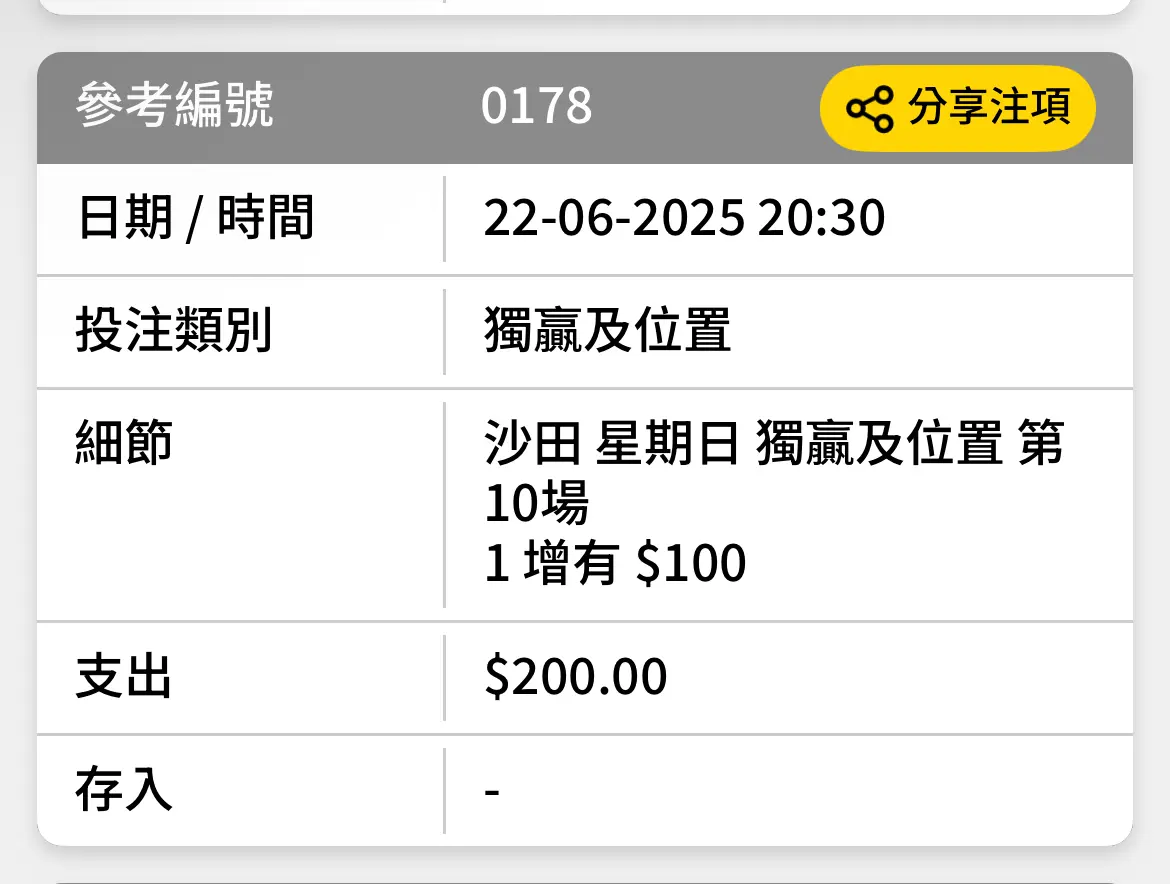Select the dash in the 存入 row
This screenshot has width=1170, height=884.
pos(492,791)
